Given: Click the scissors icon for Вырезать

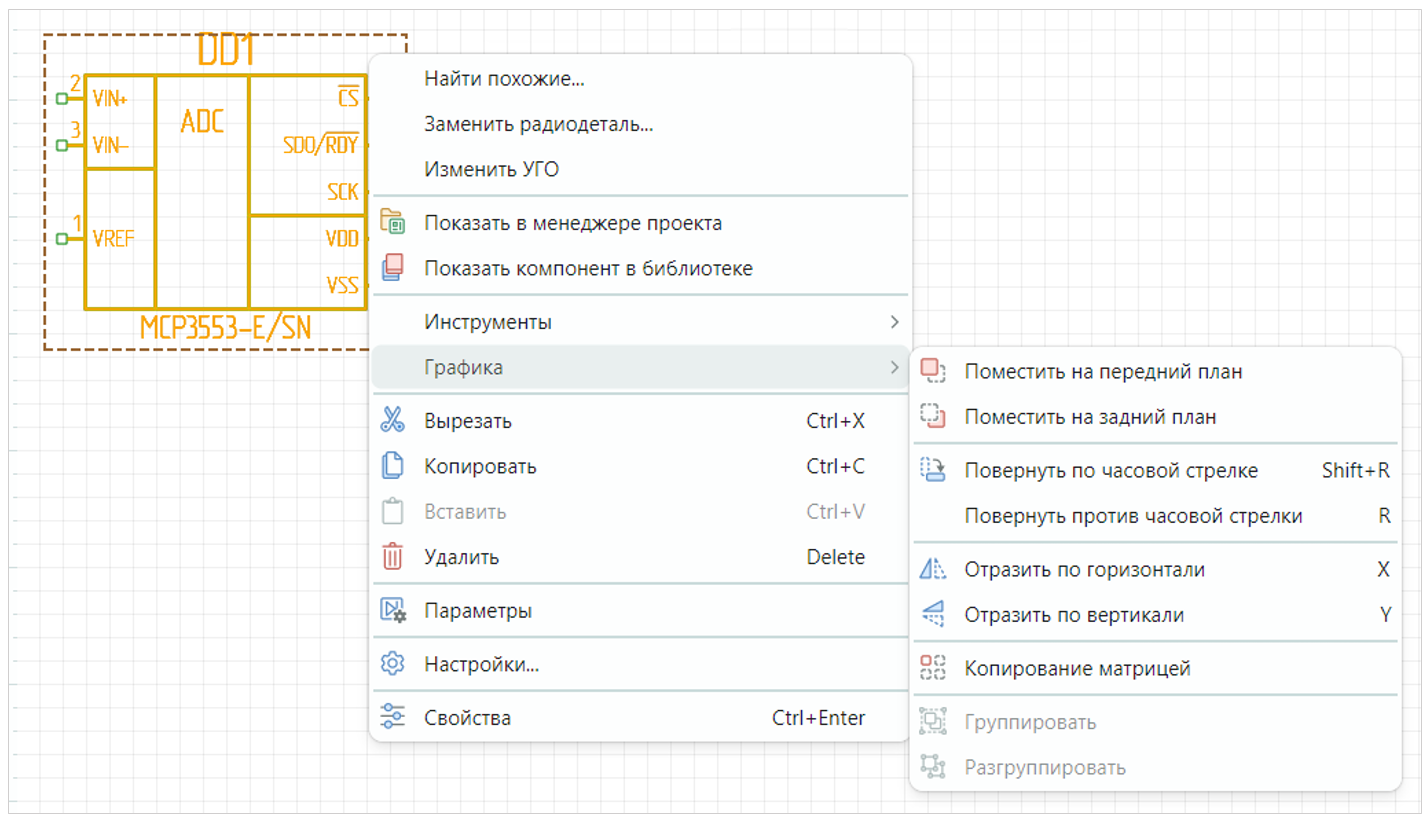Looking at the screenshot, I should (x=393, y=421).
